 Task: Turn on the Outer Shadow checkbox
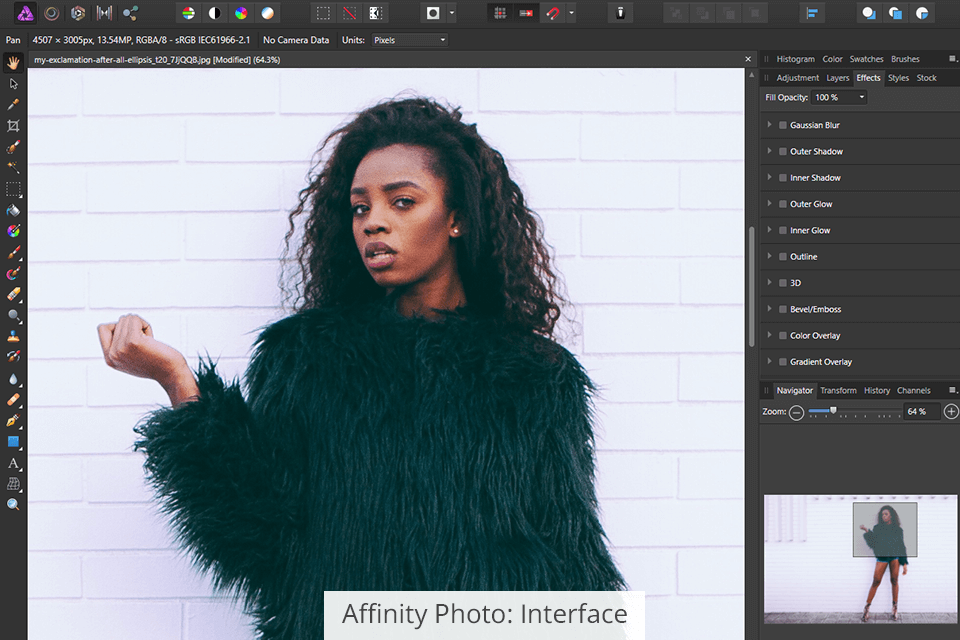pos(783,151)
